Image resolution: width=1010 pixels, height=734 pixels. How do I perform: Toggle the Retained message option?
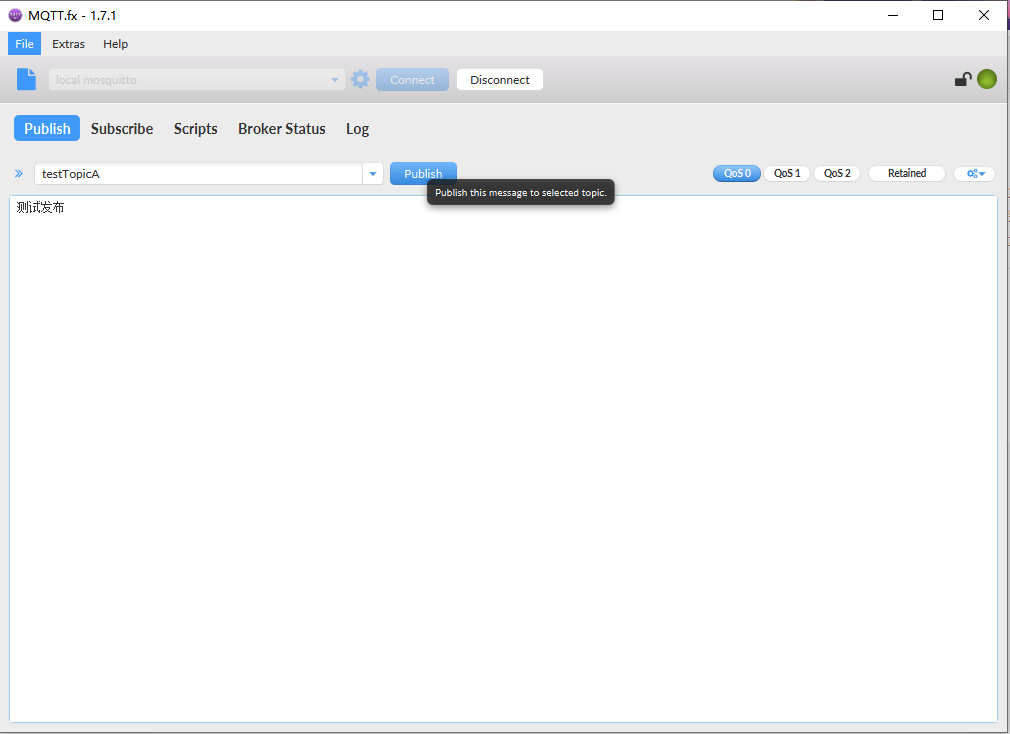907,173
